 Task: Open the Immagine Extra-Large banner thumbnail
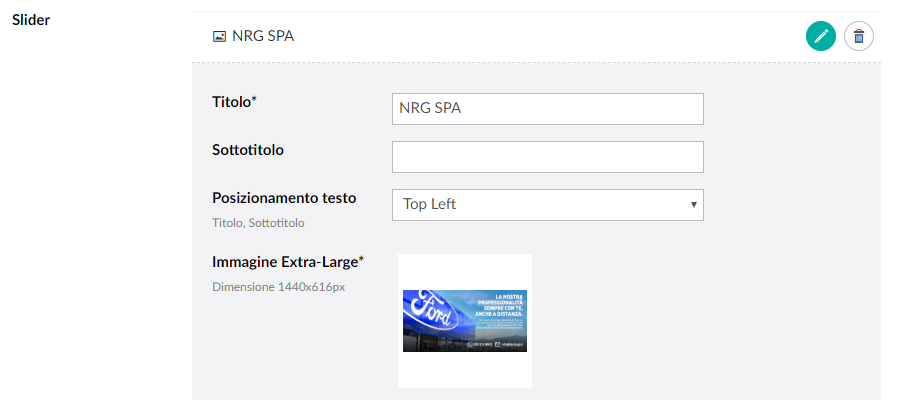(464, 320)
